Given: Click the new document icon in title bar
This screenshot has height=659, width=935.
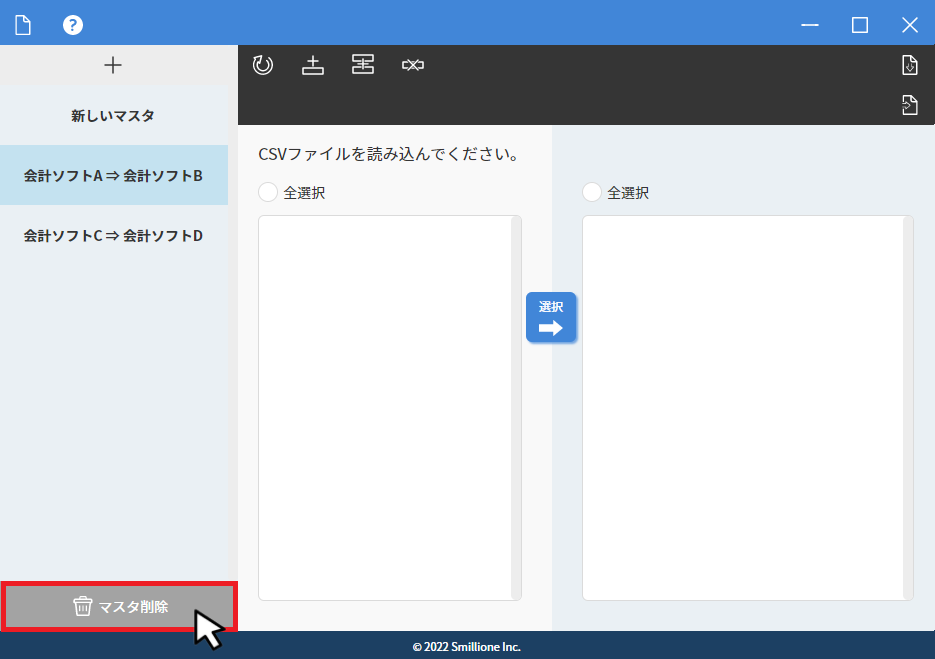Looking at the screenshot, I should point(23,25).
